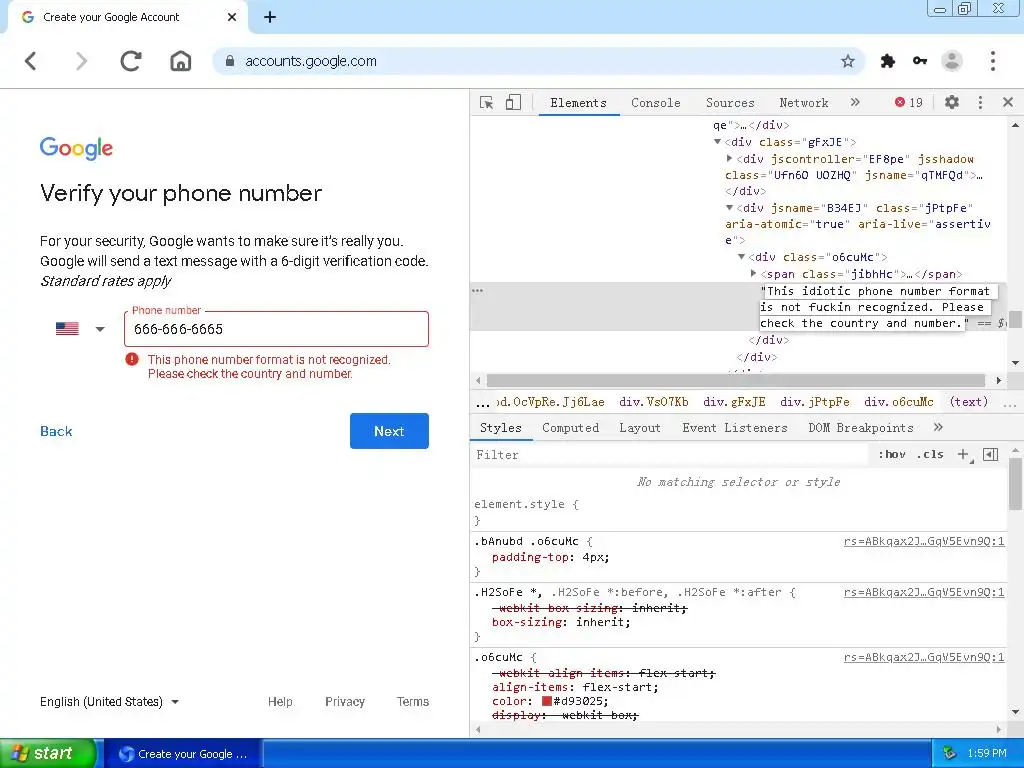Open the source link beside .bAnubd .o6cuMc

pos(924,541)
